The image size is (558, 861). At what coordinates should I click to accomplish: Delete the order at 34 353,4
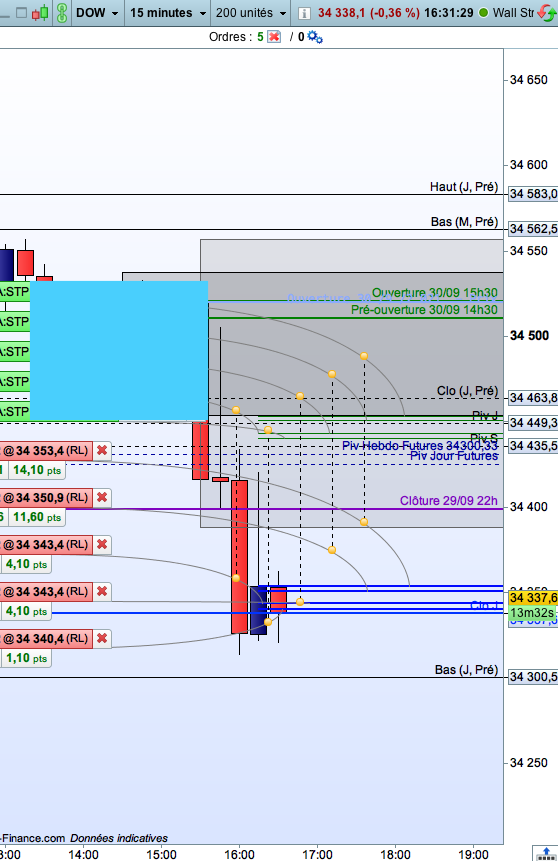point(102,451)
